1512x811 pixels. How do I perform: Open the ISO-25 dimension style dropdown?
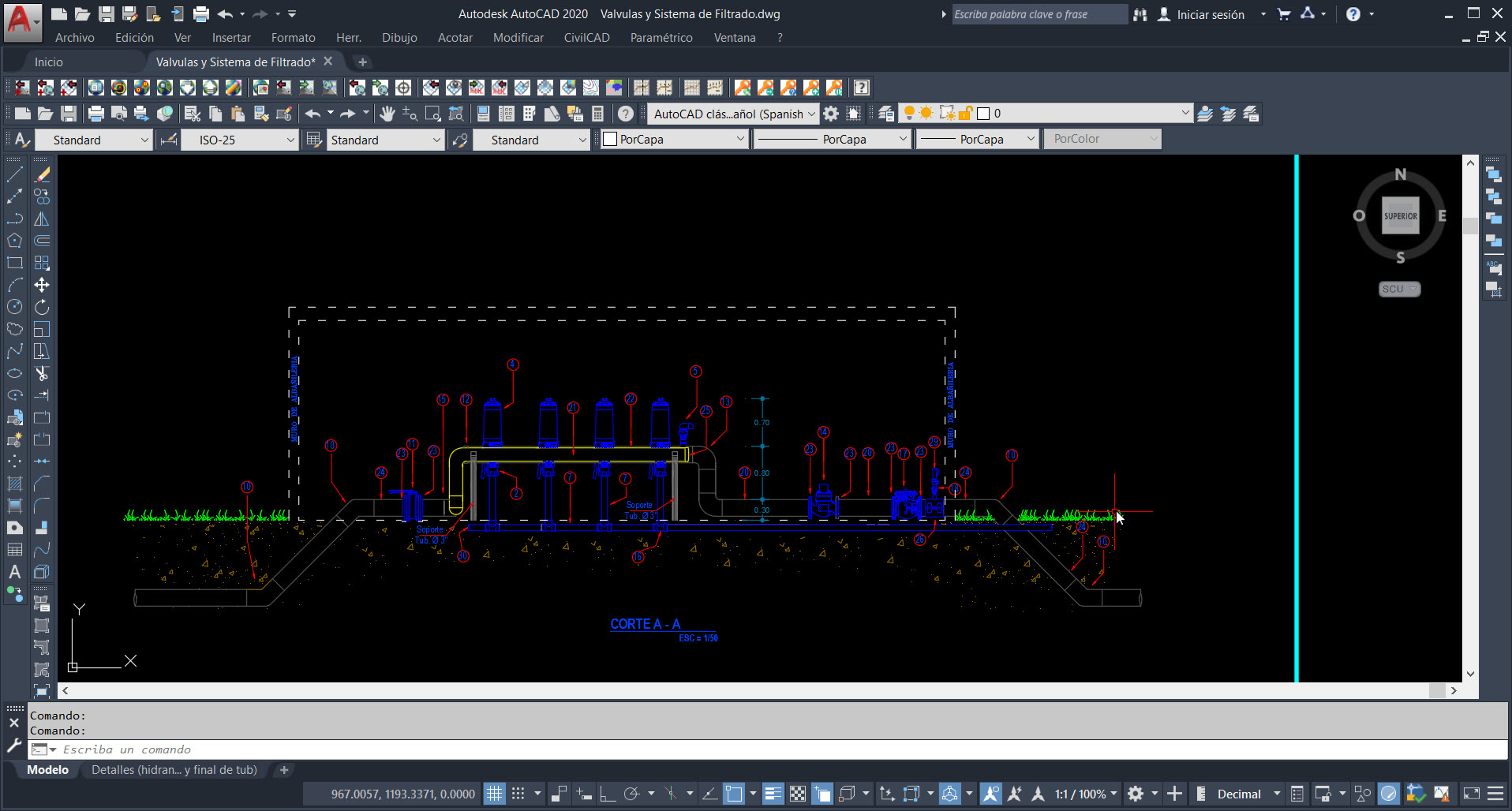click(x=290, y=140)
